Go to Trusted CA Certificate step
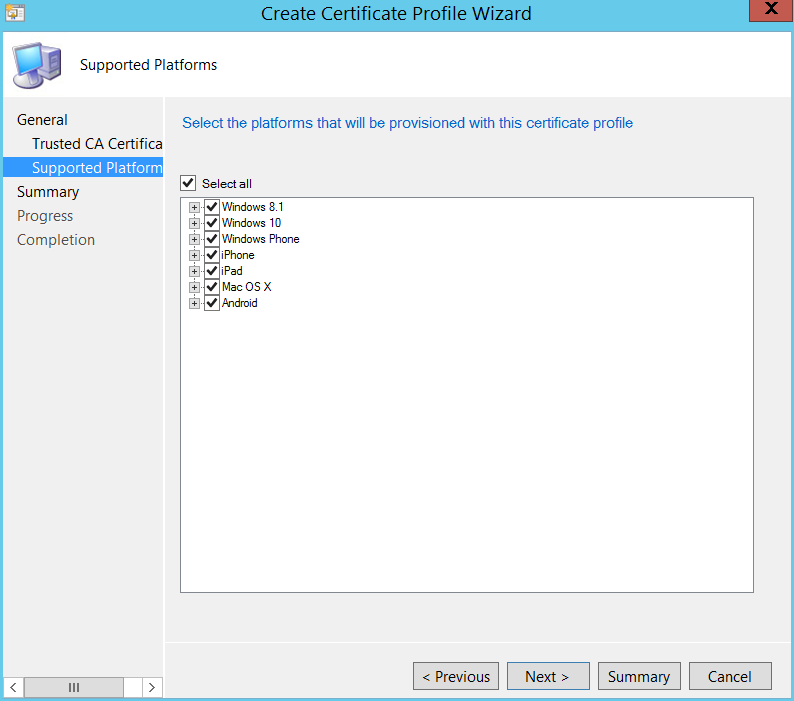Screen dimensions: 794x701 tap(97, 144)
